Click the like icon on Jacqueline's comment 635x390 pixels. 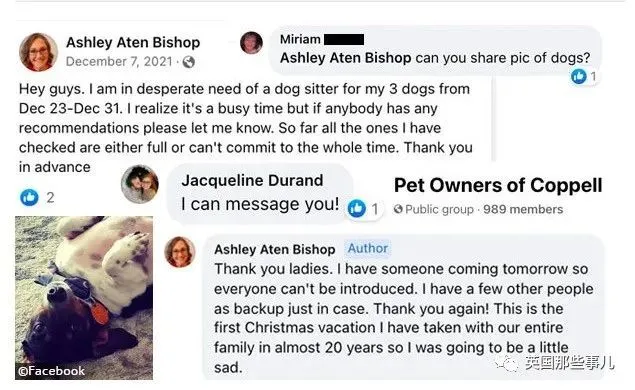click(x=357, y=209)
